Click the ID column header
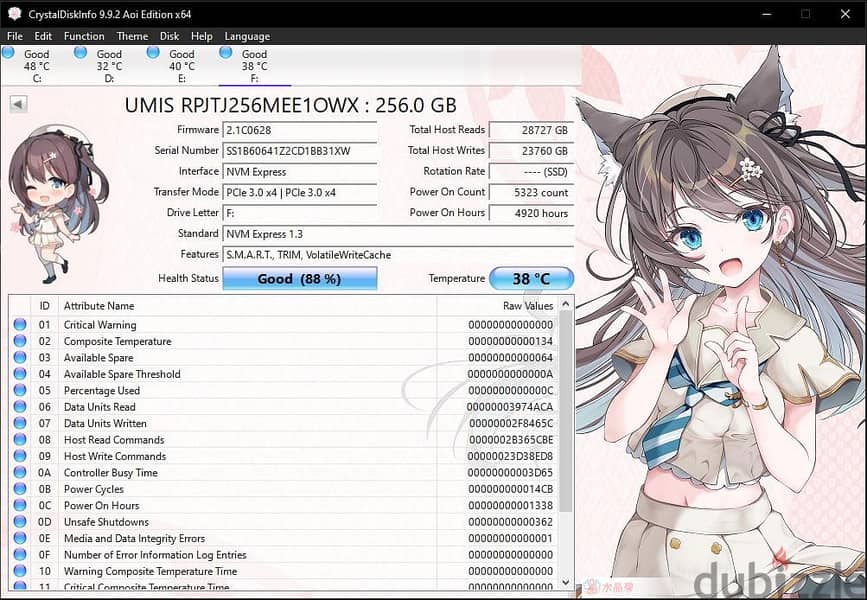Image resolution: width=867 pixels, height=600 pixels. pyautogui.click(x=45, y=306)
